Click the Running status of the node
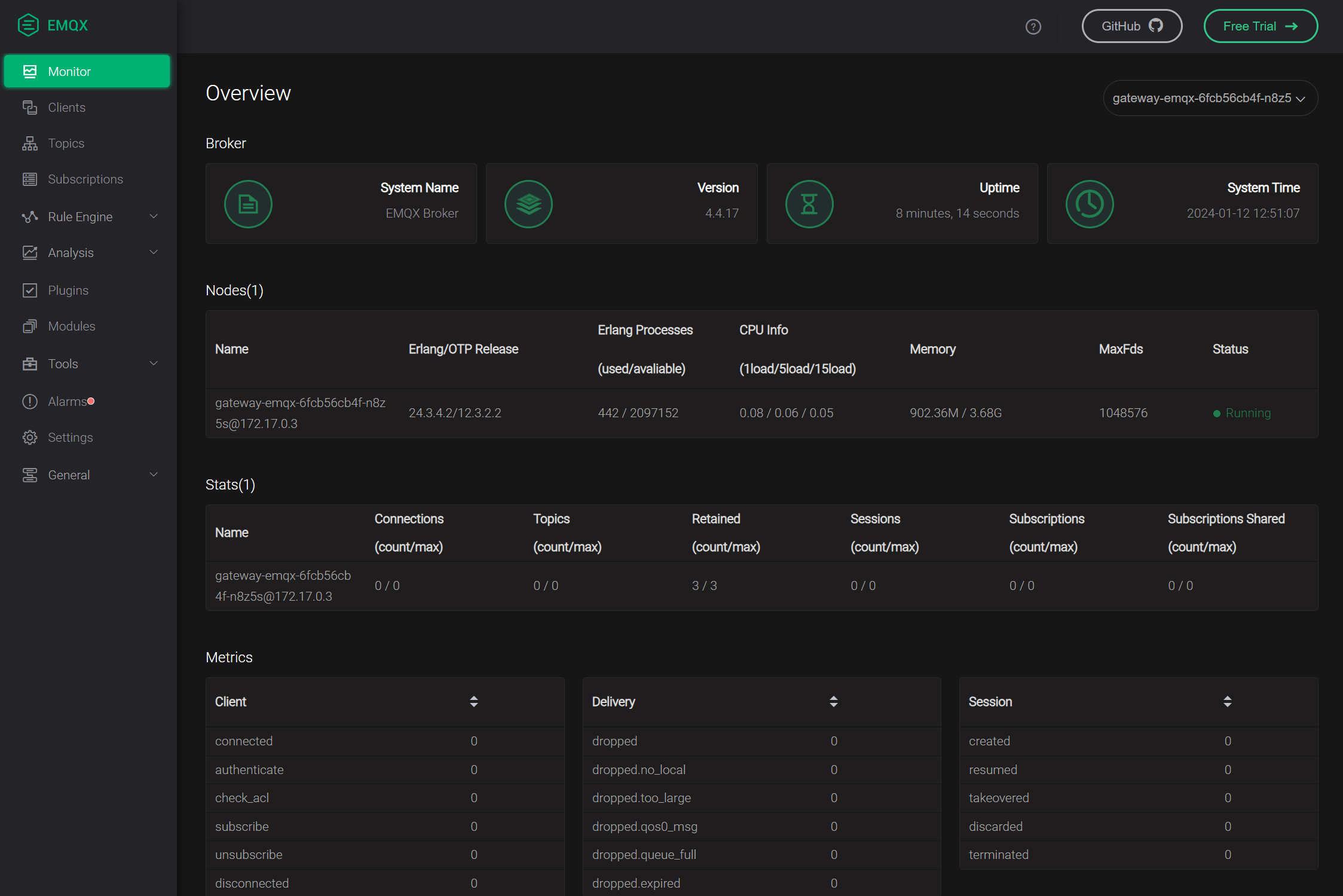 point(1242,413)
